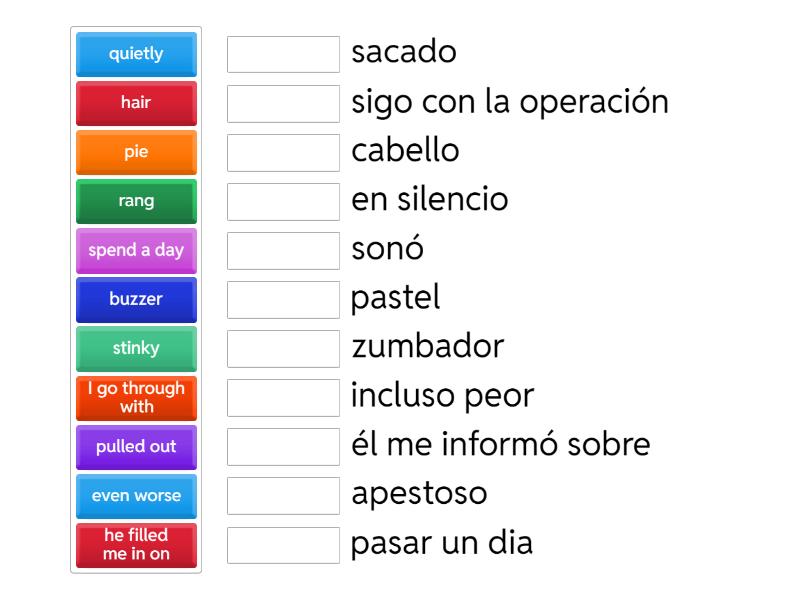800x600 pixels.
Task: Click the 'pie' orange tile
Action: click(136, 152)
